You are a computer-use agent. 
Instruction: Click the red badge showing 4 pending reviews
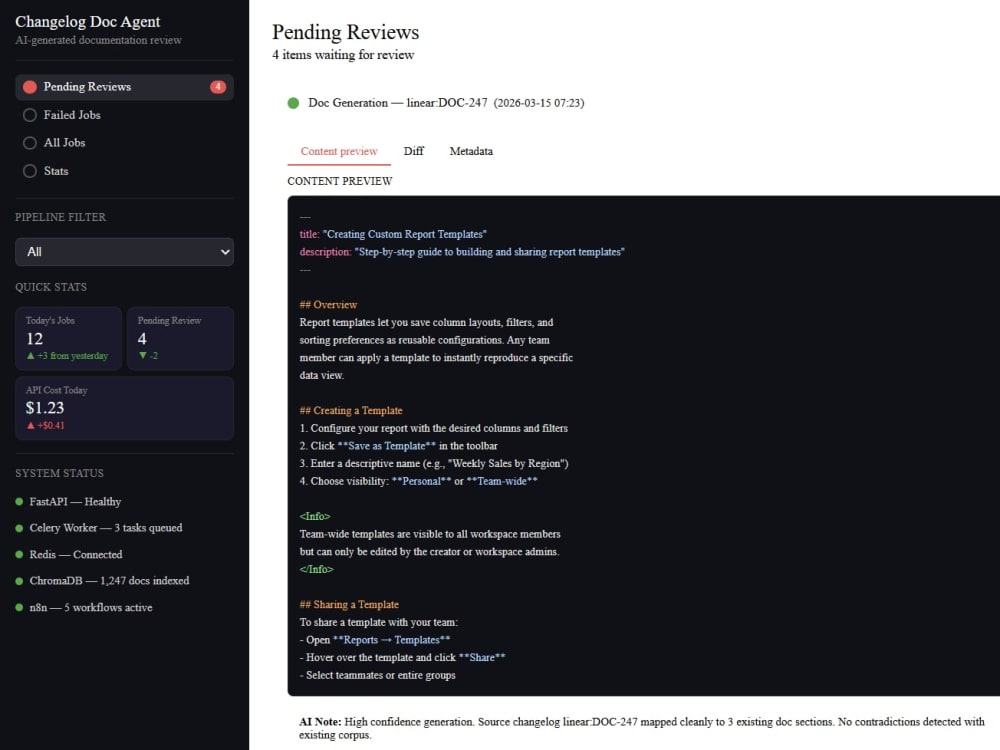tap(218, 87)
